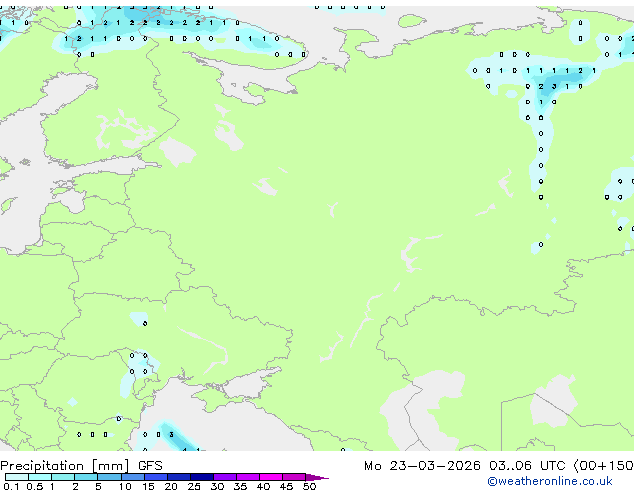Click the '03..06 UTC' time text
This screenshot has width=634, height=490.
pos(527,466)
